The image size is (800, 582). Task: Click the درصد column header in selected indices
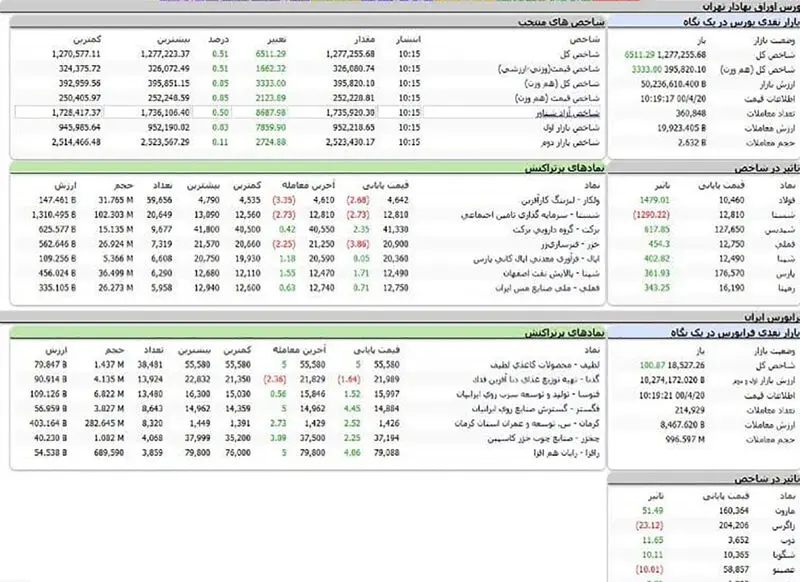click(x=218, y=39)
